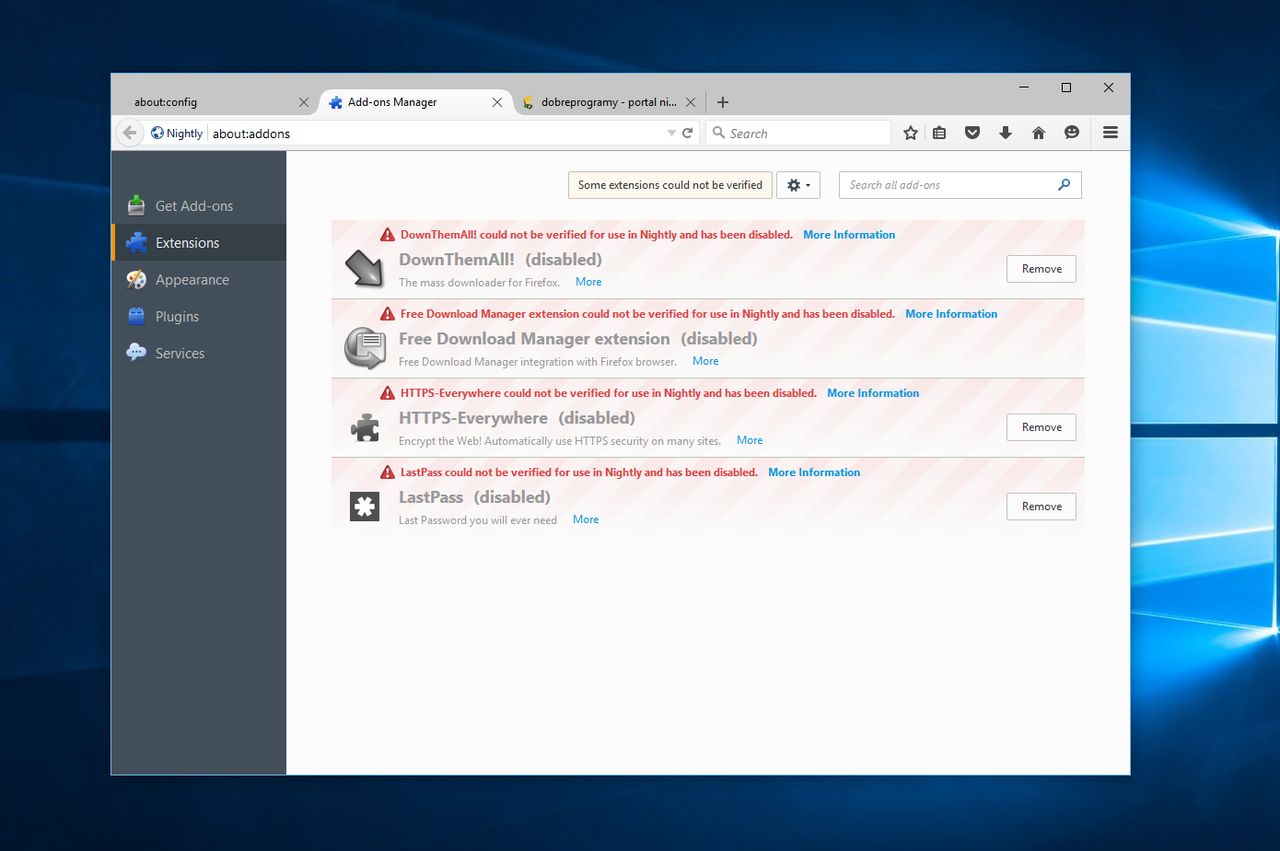The width and height of the screenshot is (1280, 851).
Task: Click the Nightly identity globe icon
Action: point(157,133)
